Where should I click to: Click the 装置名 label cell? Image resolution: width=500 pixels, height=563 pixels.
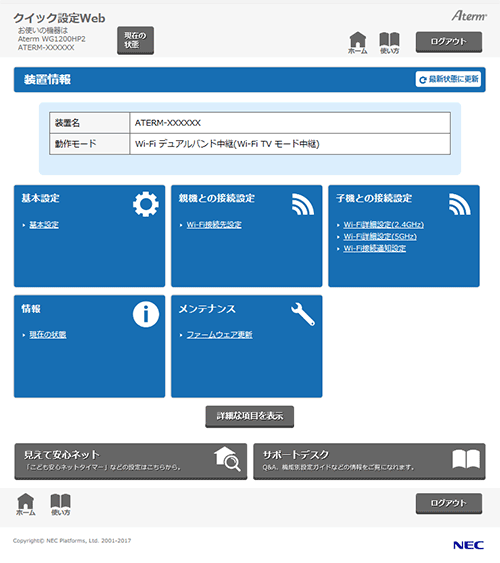89,123
